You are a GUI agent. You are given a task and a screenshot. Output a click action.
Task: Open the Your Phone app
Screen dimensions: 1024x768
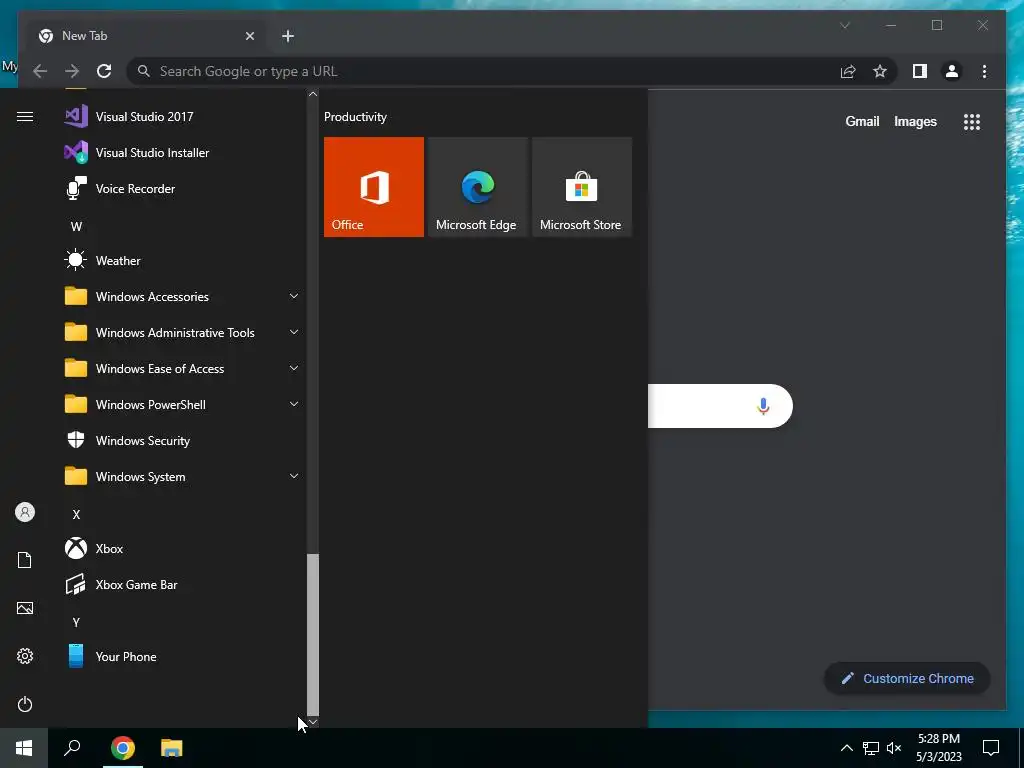pos(182,656)
